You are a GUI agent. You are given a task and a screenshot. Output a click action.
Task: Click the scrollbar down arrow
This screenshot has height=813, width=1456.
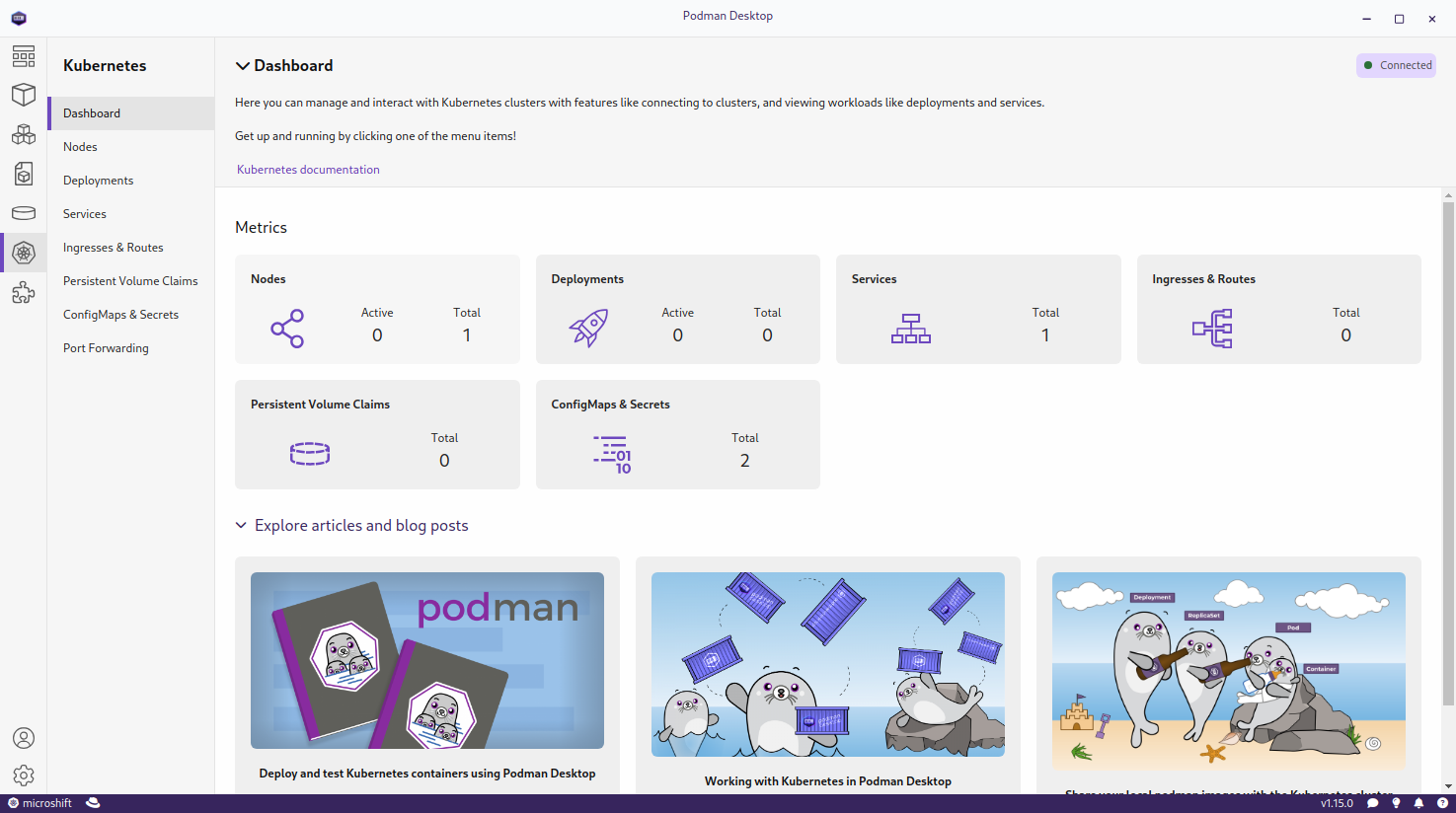coord(1448,786)
